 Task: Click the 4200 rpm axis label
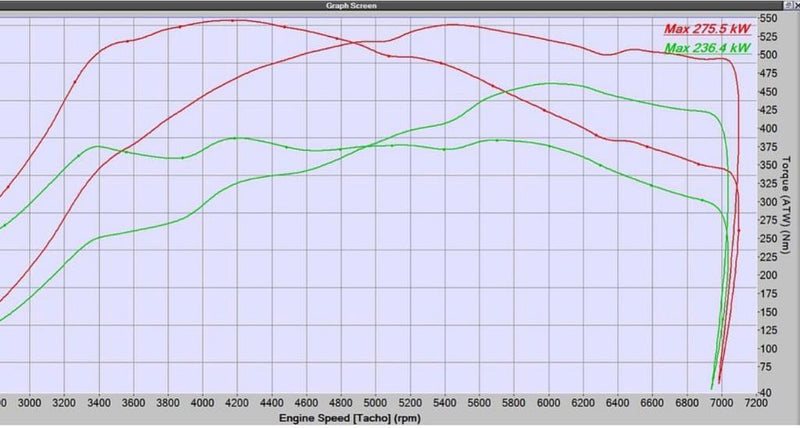(237, 402)
